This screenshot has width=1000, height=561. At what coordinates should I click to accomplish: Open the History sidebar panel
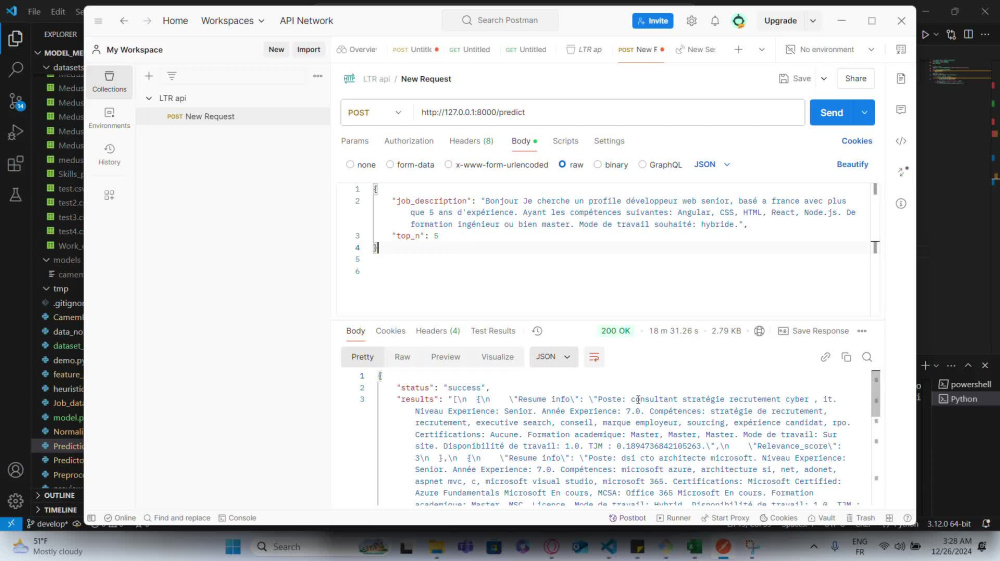point(109,154)
